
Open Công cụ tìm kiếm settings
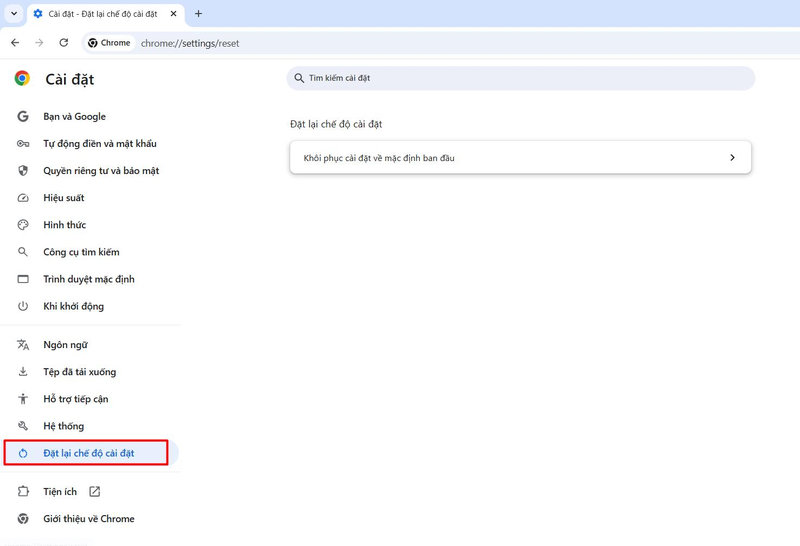81,252
